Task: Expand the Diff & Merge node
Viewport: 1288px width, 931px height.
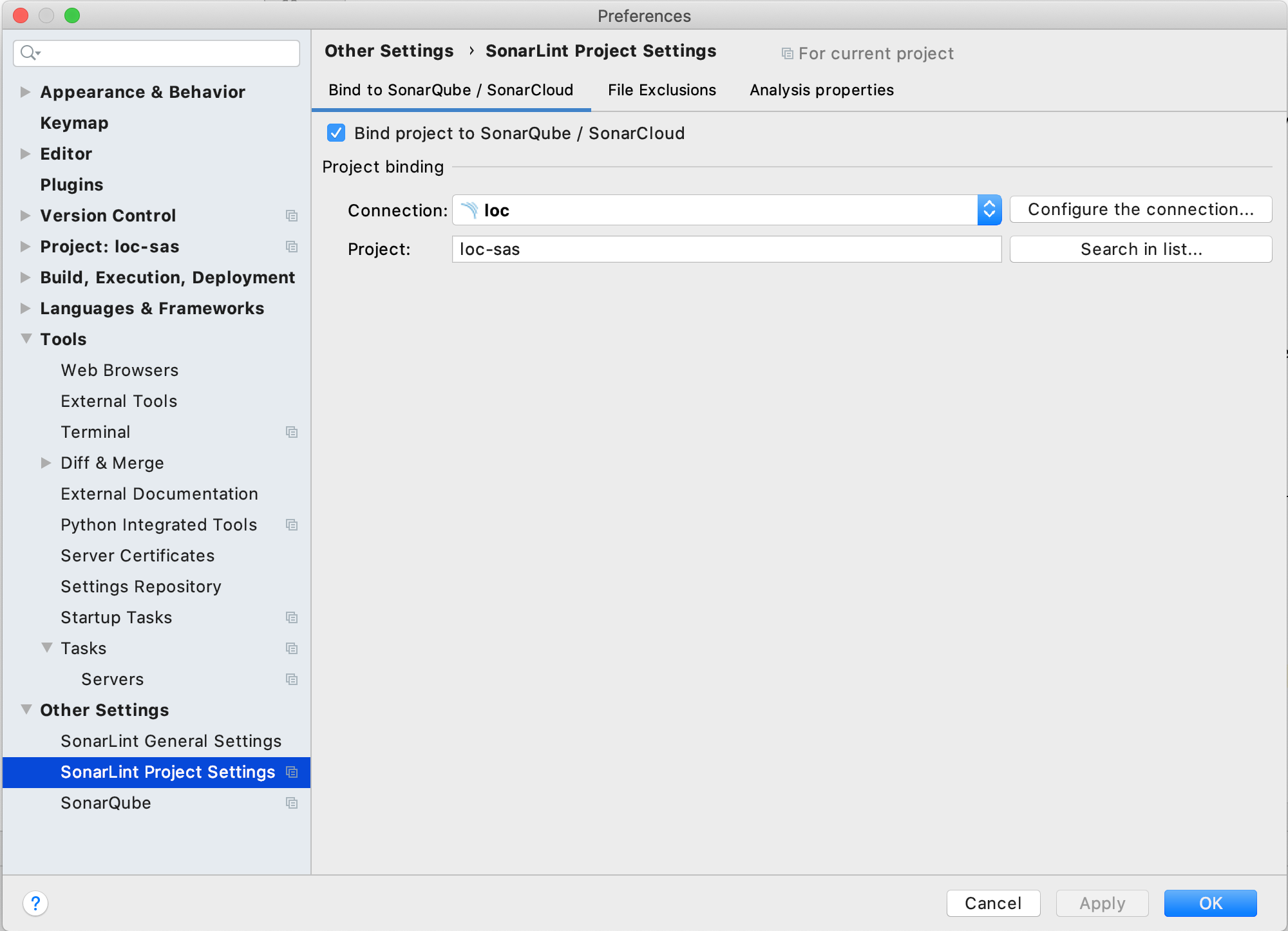Action: 46,463
